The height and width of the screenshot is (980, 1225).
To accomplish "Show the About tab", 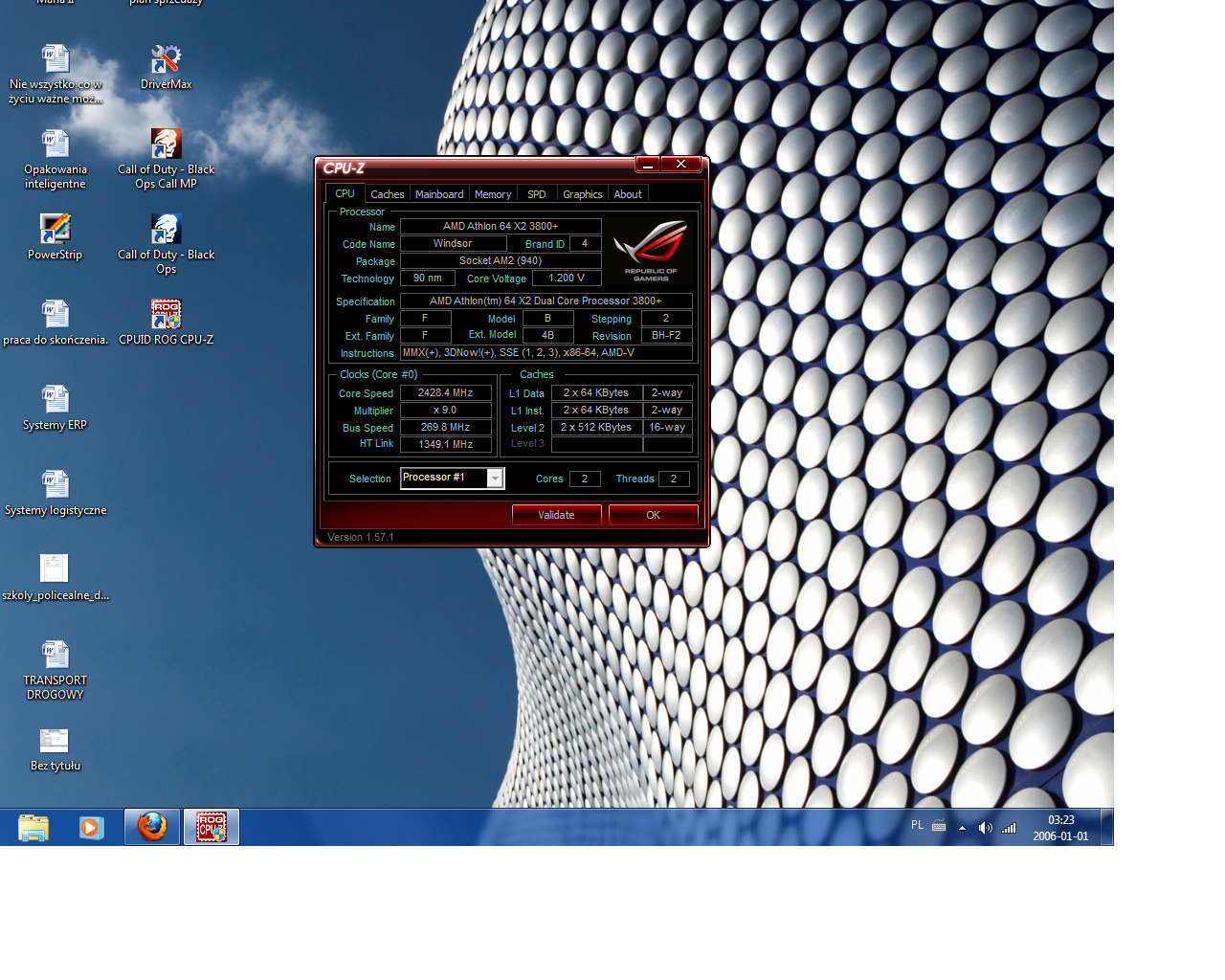I will coord(628,194).
